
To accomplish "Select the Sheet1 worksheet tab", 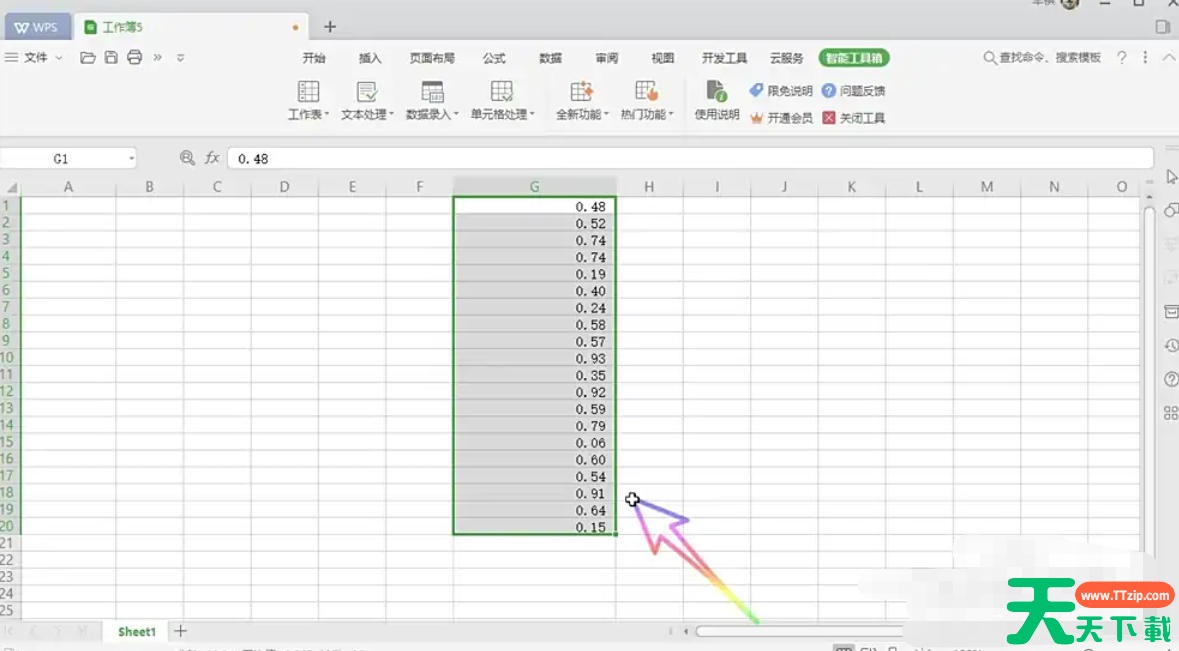I will tap(135, 631).
